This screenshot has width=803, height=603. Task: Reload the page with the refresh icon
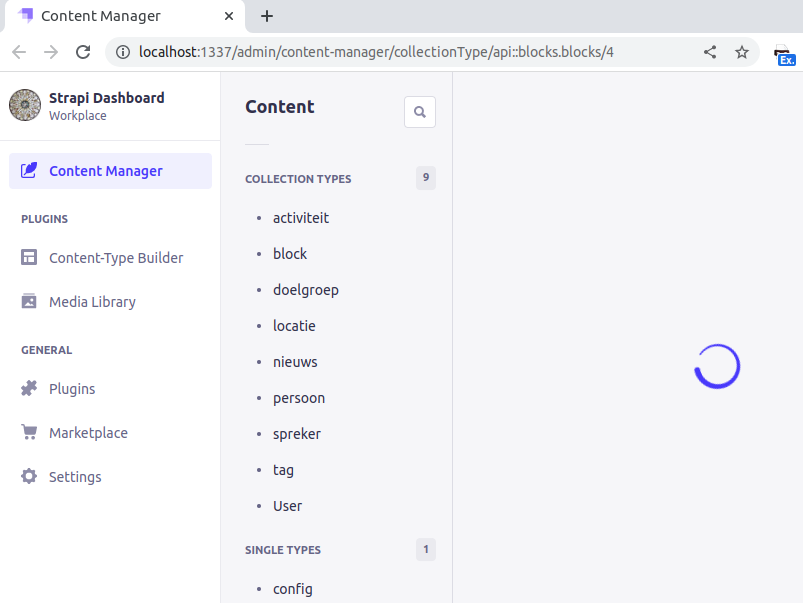pyautogui.click(x=83, y=51)
